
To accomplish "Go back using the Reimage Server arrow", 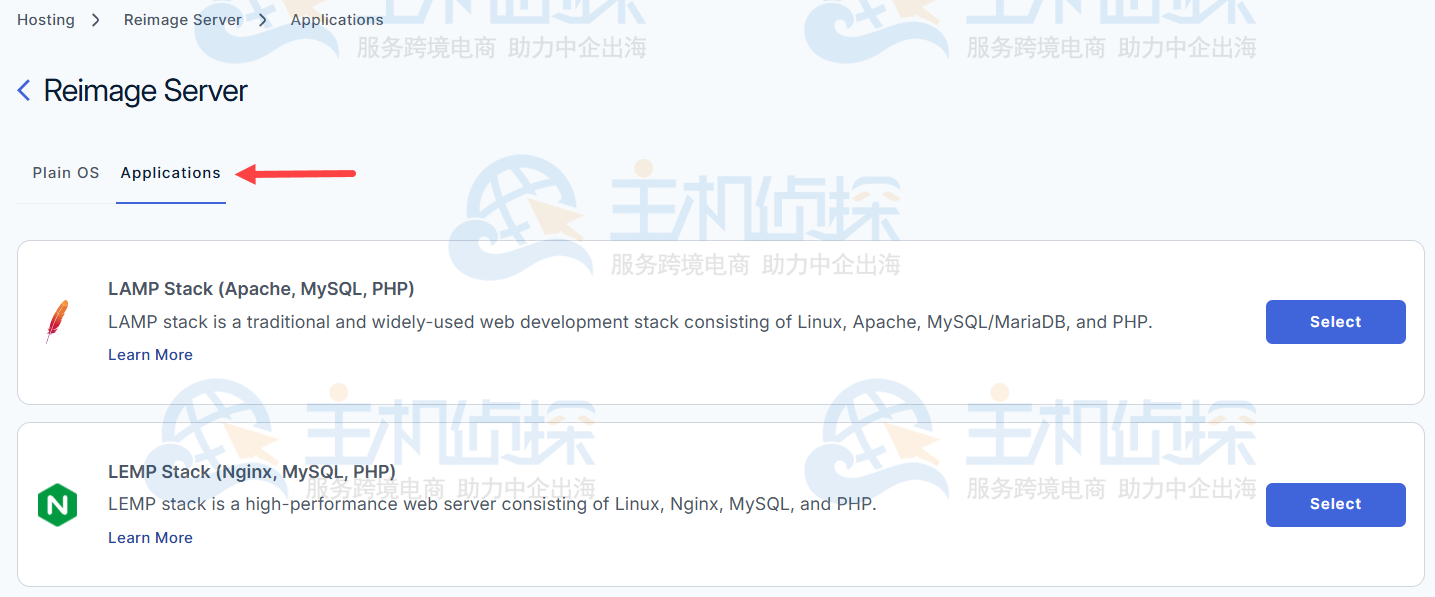I will 24,91.
